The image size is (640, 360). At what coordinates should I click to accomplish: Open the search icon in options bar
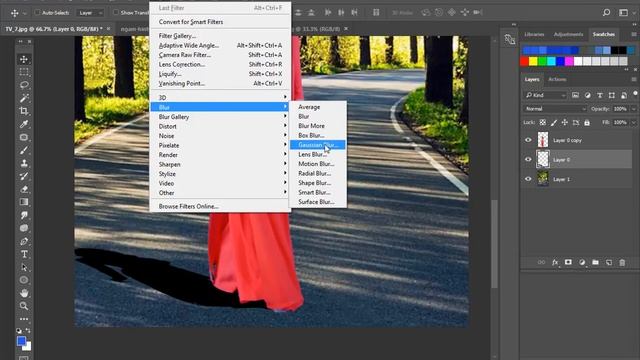click(607, 13)
